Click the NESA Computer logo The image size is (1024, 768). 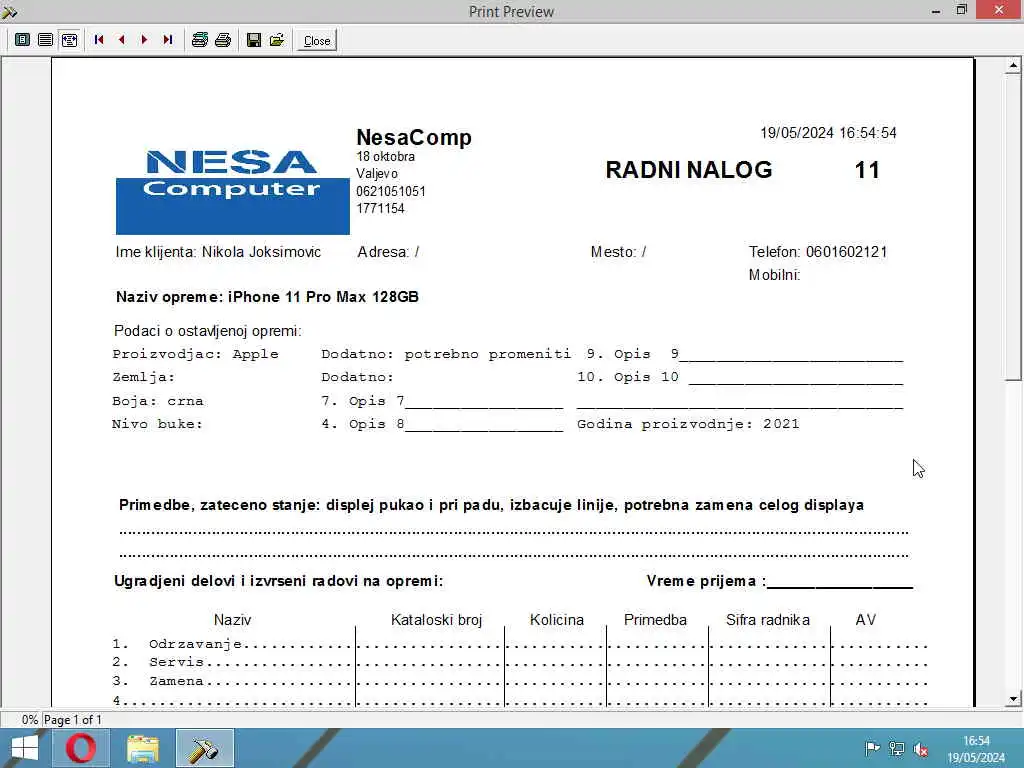click(x=232, y=191)
